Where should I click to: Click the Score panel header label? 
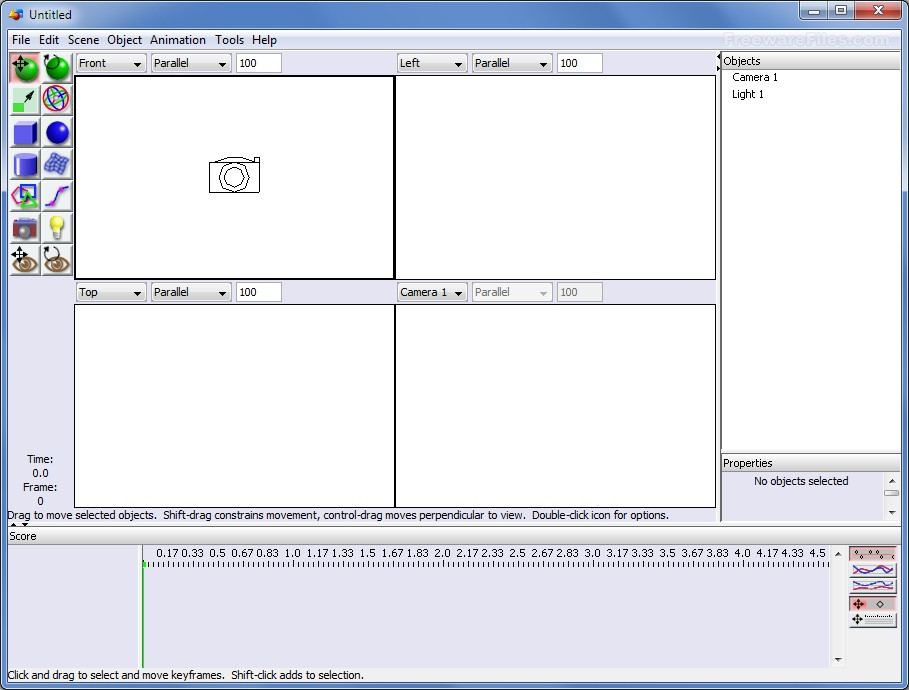[23, 536]
